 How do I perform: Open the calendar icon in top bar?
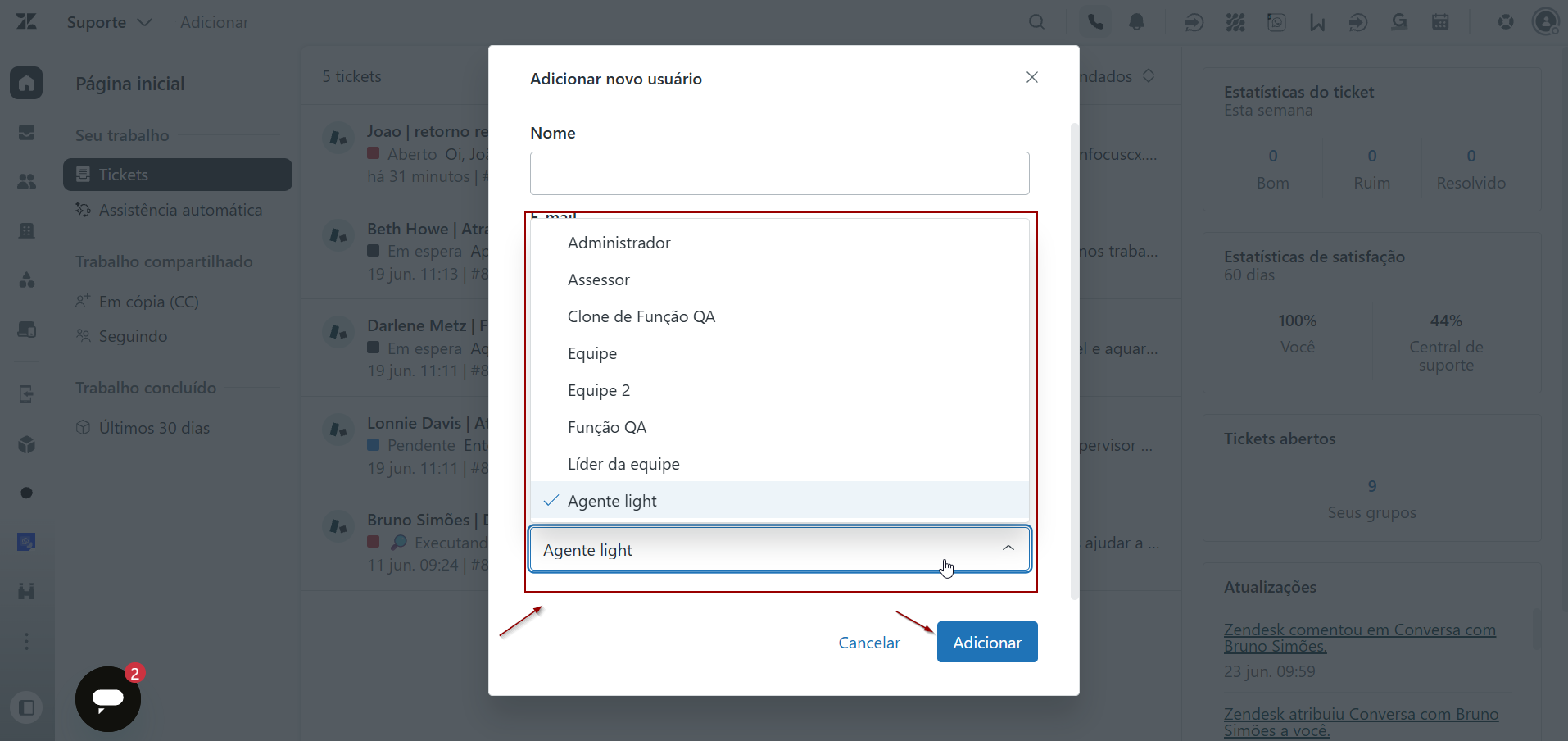1440,22
